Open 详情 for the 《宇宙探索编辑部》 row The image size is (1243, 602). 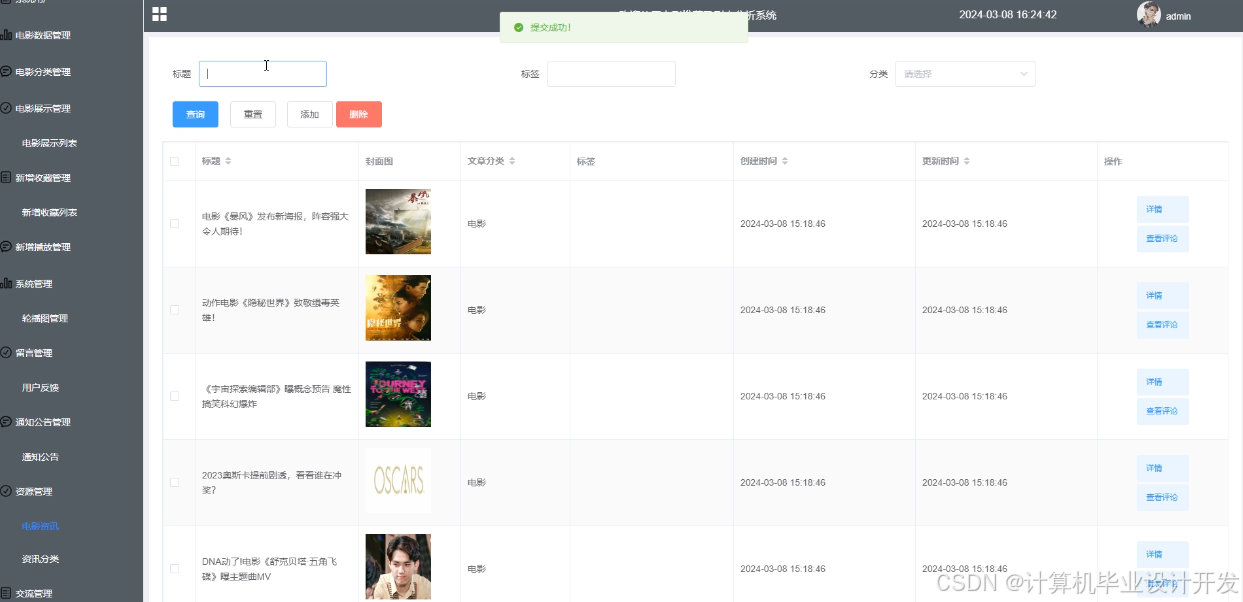point(1162,382)
